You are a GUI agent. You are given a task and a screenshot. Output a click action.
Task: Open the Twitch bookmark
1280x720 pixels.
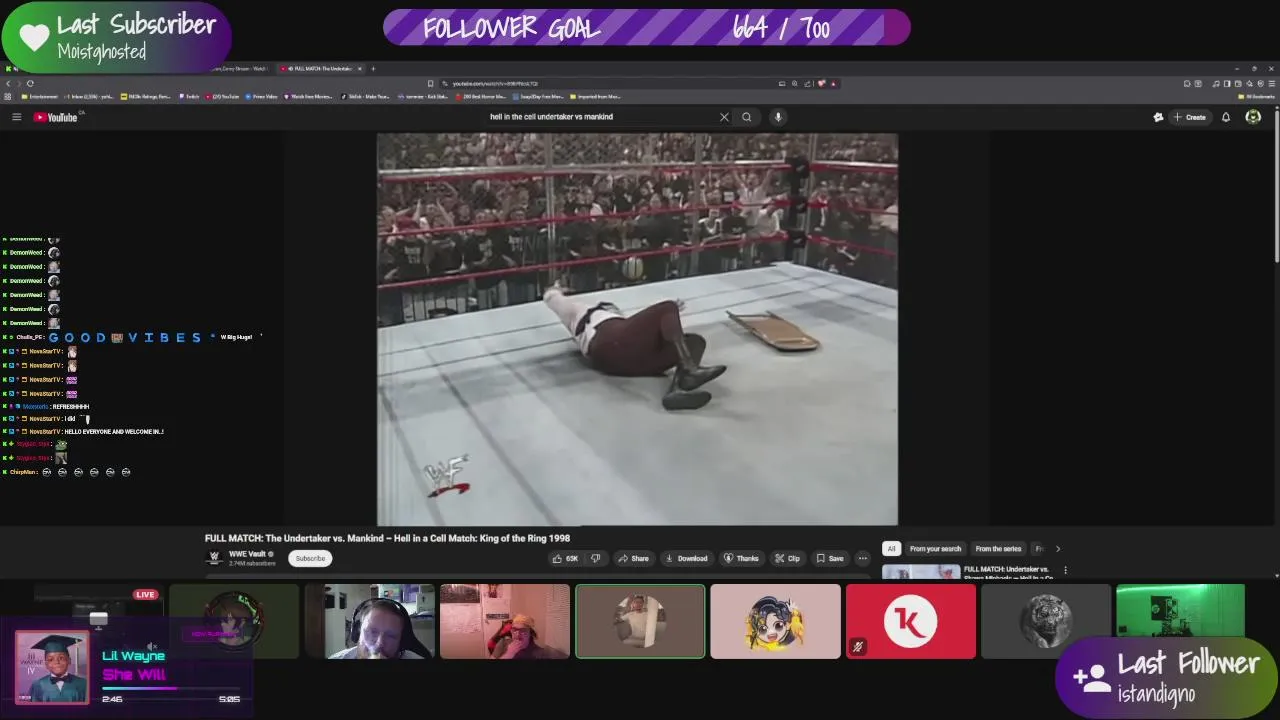tap(188, 97)
